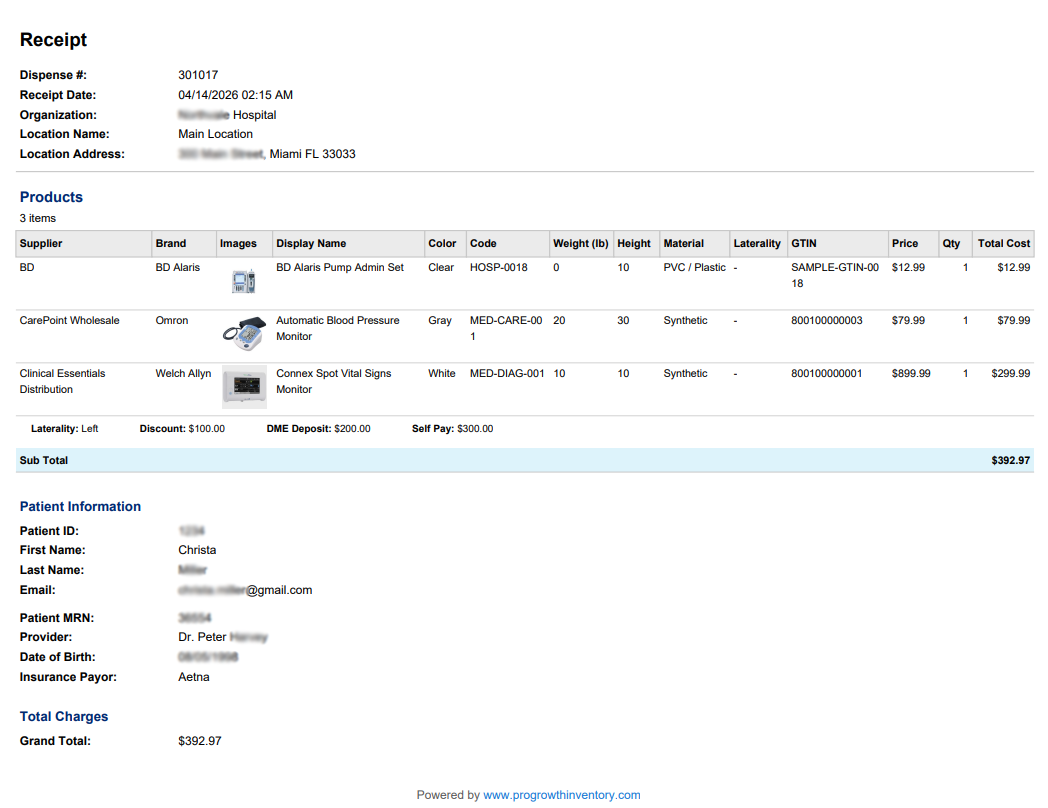Click the CarePoint Wholesale supplier cell
This screenshot has height=808, width=1048.
(x=70, y=320)
